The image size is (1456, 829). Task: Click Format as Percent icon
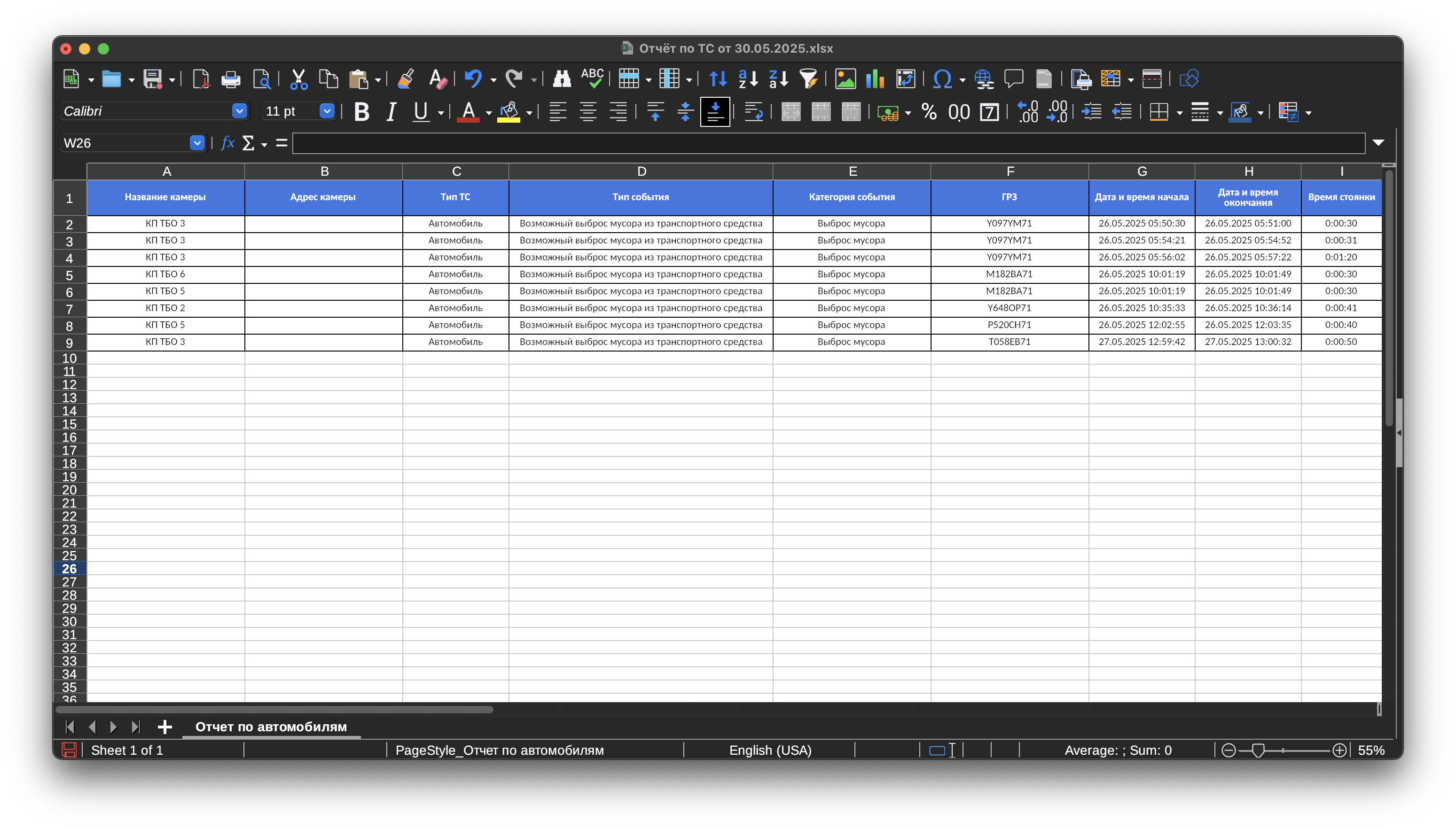click(x=929, y=111)
